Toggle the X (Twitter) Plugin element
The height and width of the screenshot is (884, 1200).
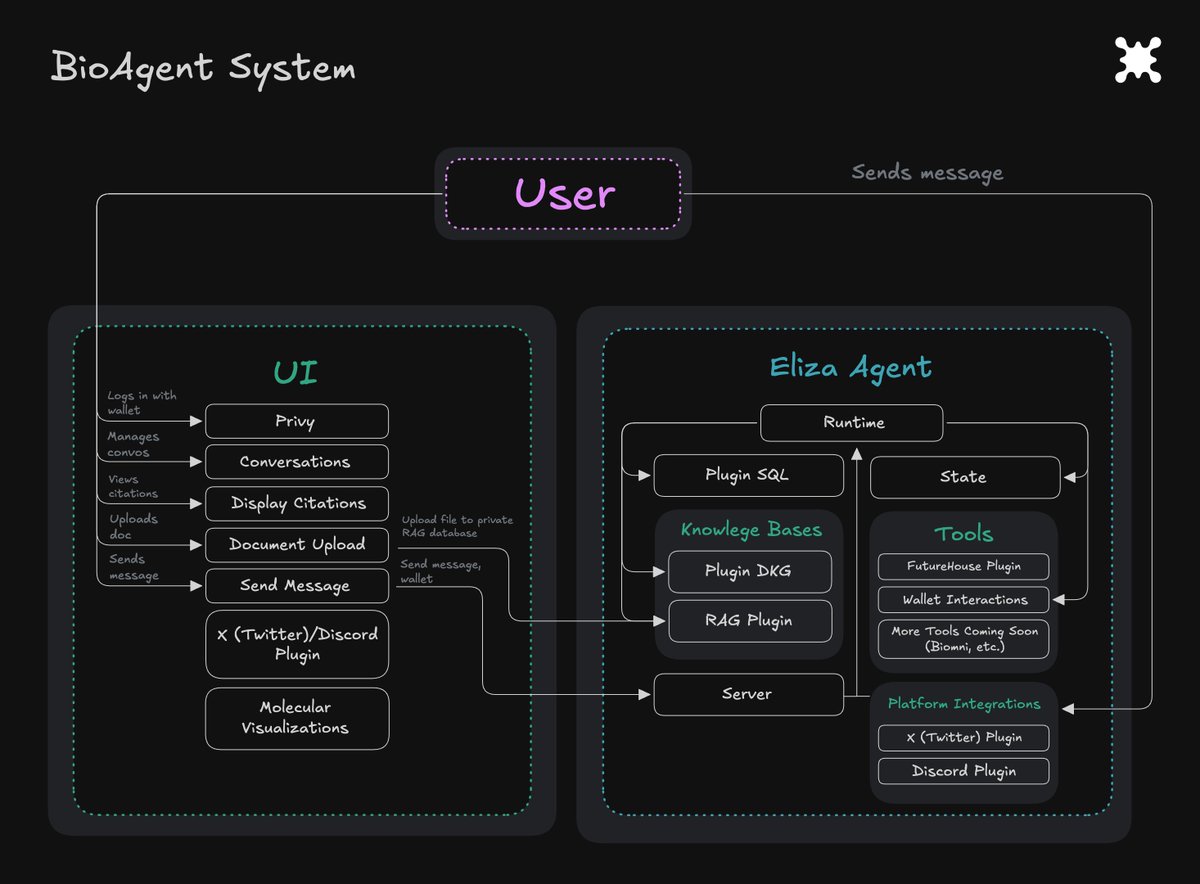[x=963, y=737]
